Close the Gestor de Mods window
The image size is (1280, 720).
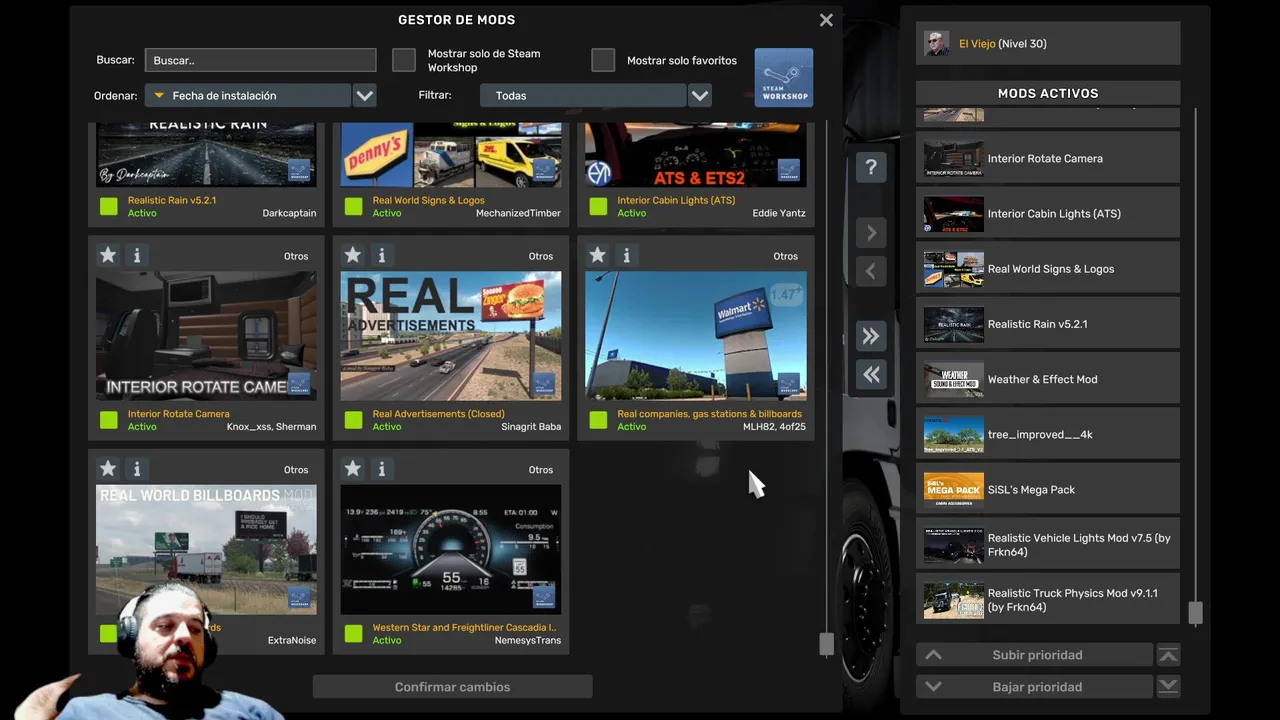(x=826, y=20)
